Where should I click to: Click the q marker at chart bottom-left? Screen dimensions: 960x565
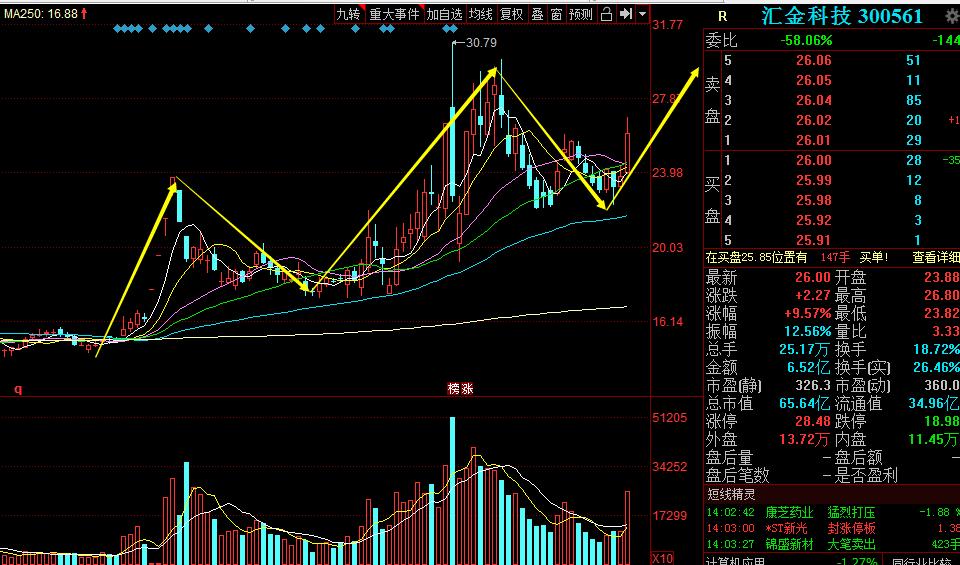[16, 388]
